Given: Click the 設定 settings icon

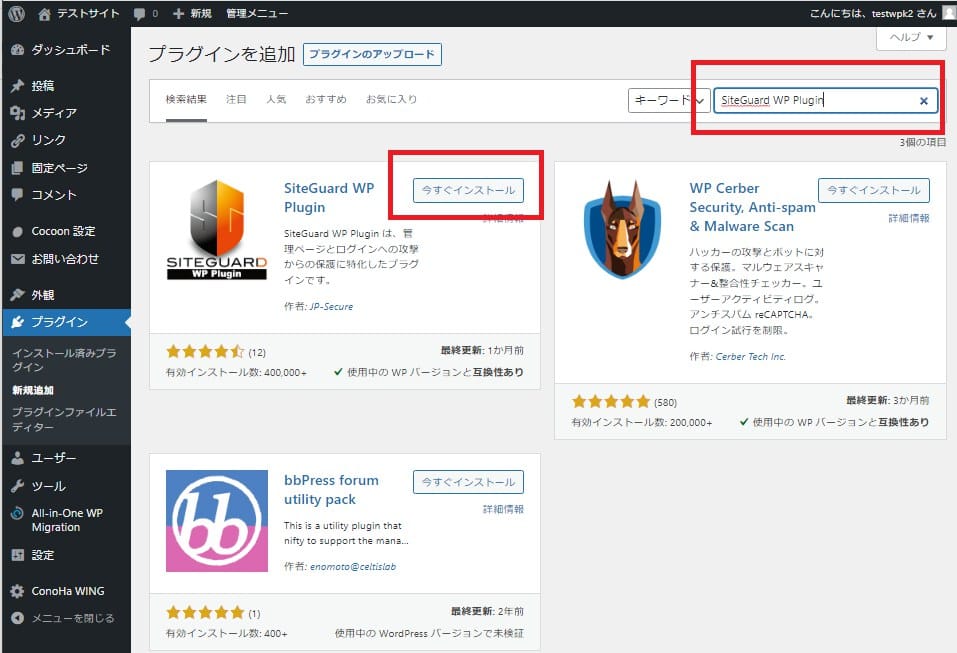Looking at the screenshot, I should pyautogui.click(x=18, y=555).
